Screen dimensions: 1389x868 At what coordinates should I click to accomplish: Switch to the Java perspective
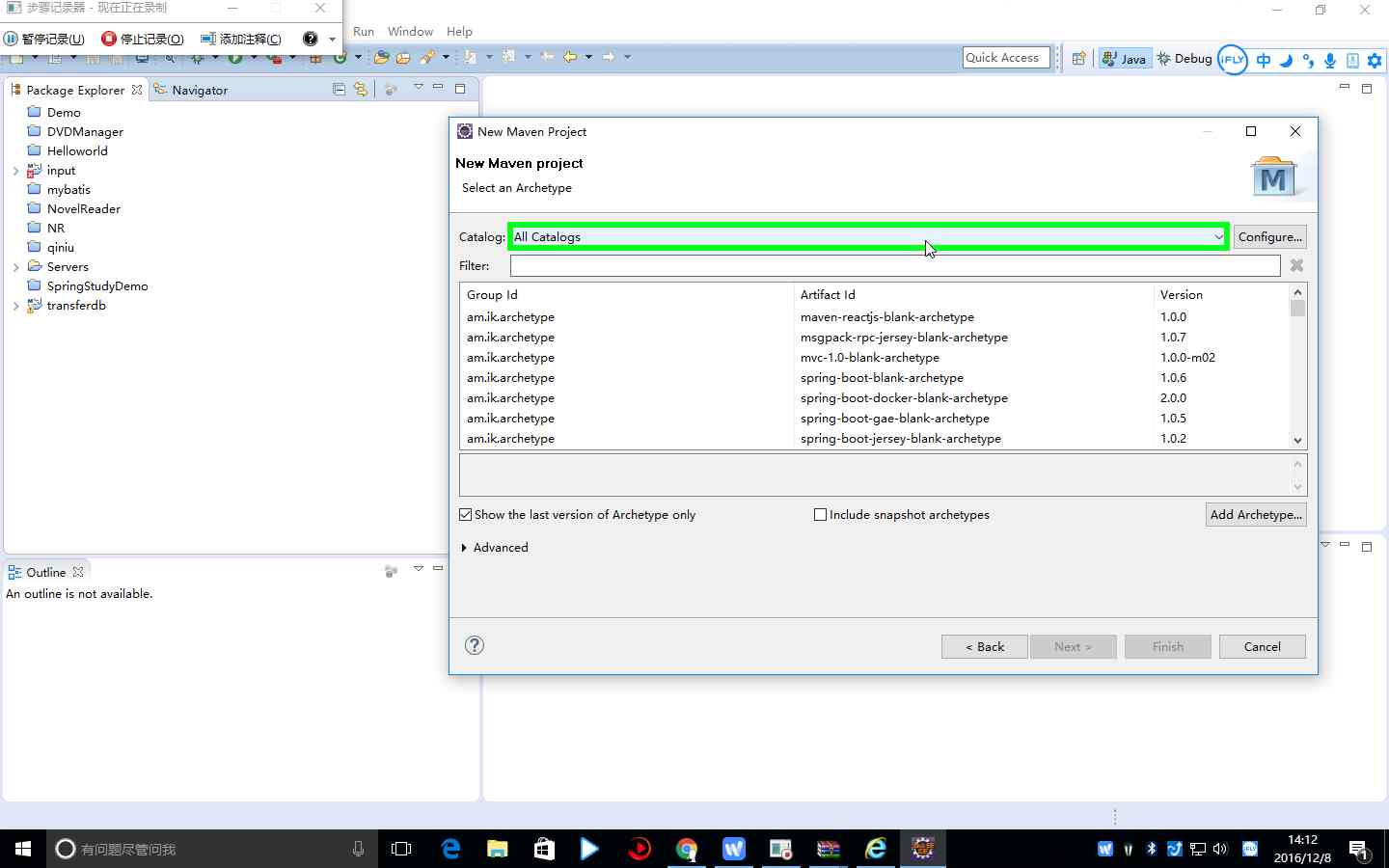tap(1125, 59)
